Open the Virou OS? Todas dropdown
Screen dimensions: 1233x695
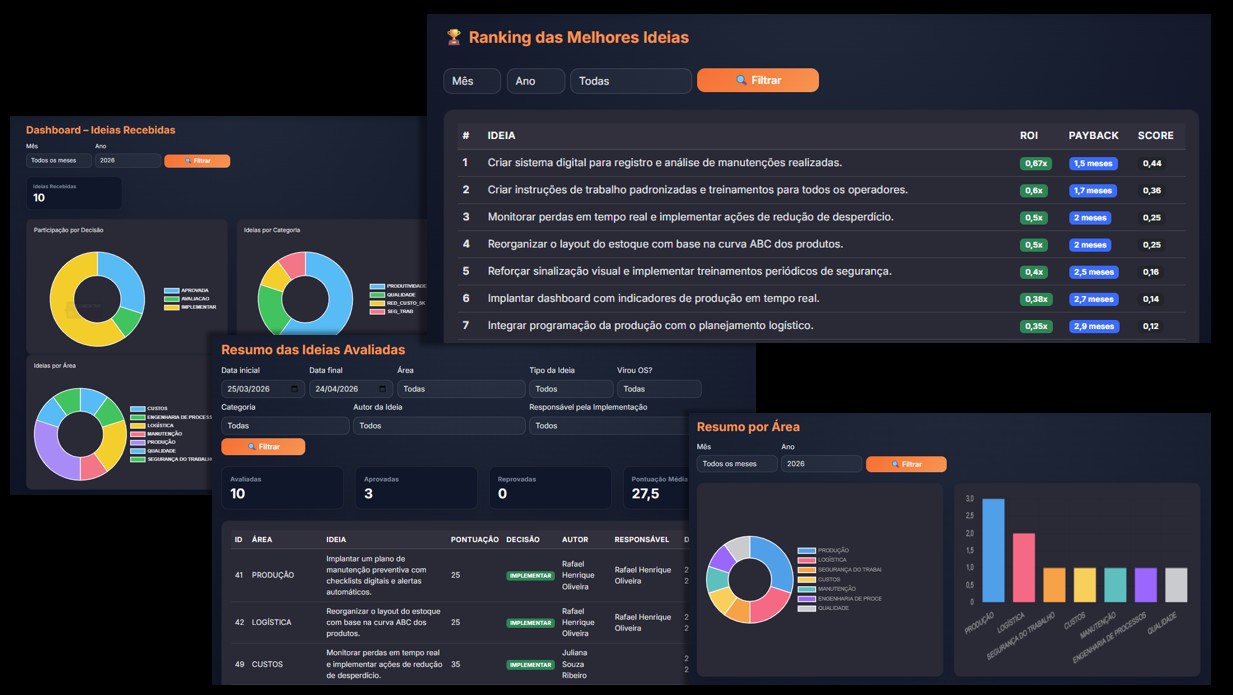click(x=659, y=389)
